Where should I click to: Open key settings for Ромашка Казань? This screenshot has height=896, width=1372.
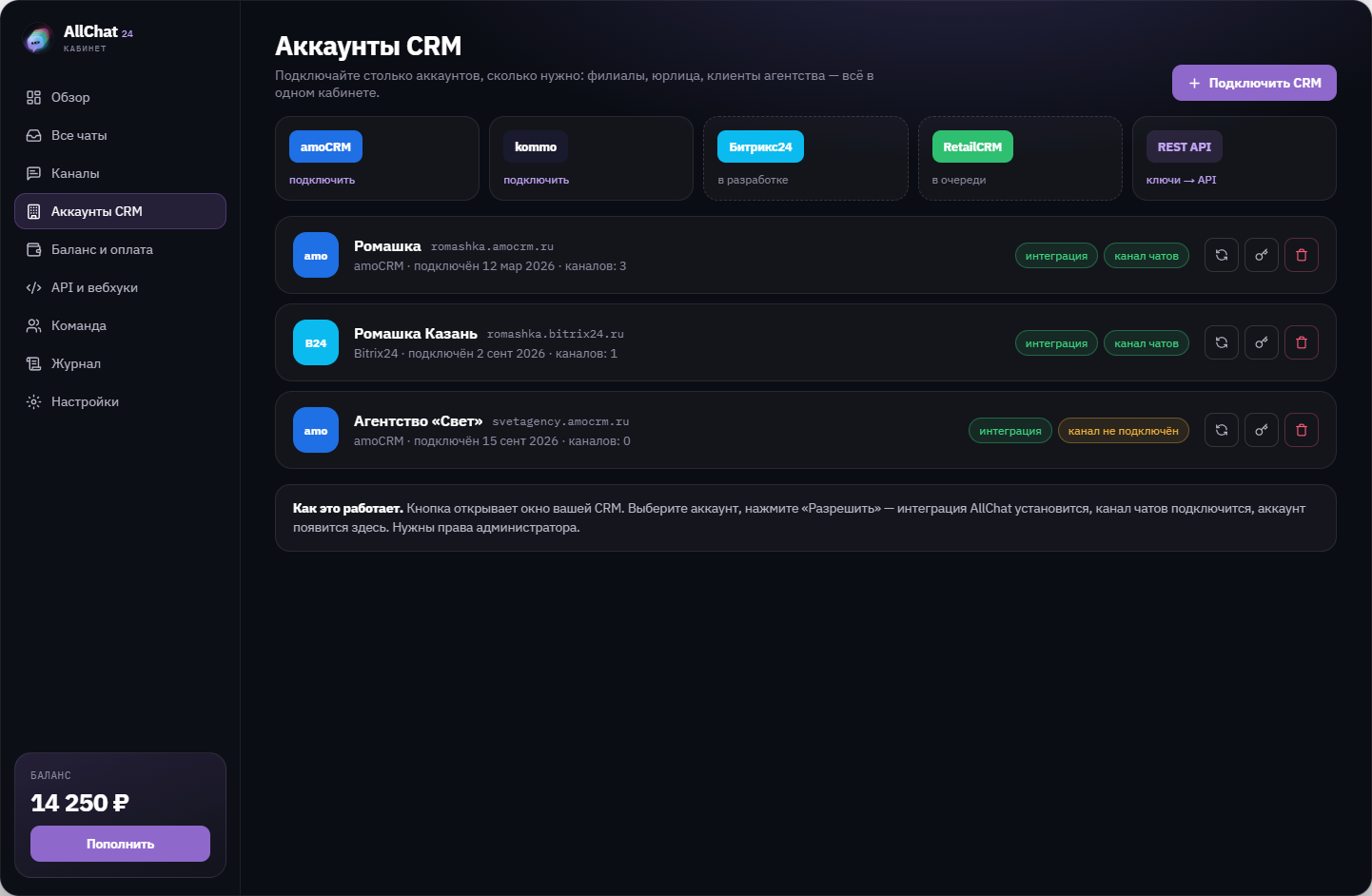pyautogui.click(x=1262, y=342)
